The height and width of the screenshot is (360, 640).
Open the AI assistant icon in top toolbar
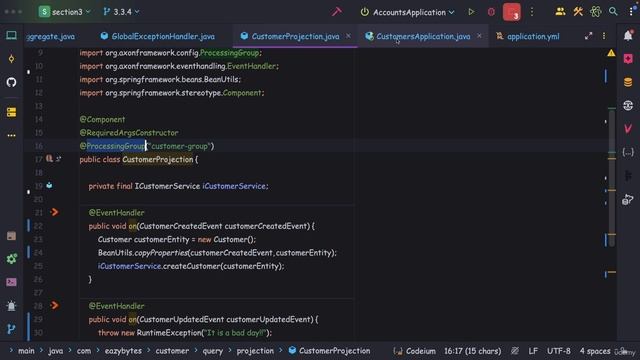596,12
